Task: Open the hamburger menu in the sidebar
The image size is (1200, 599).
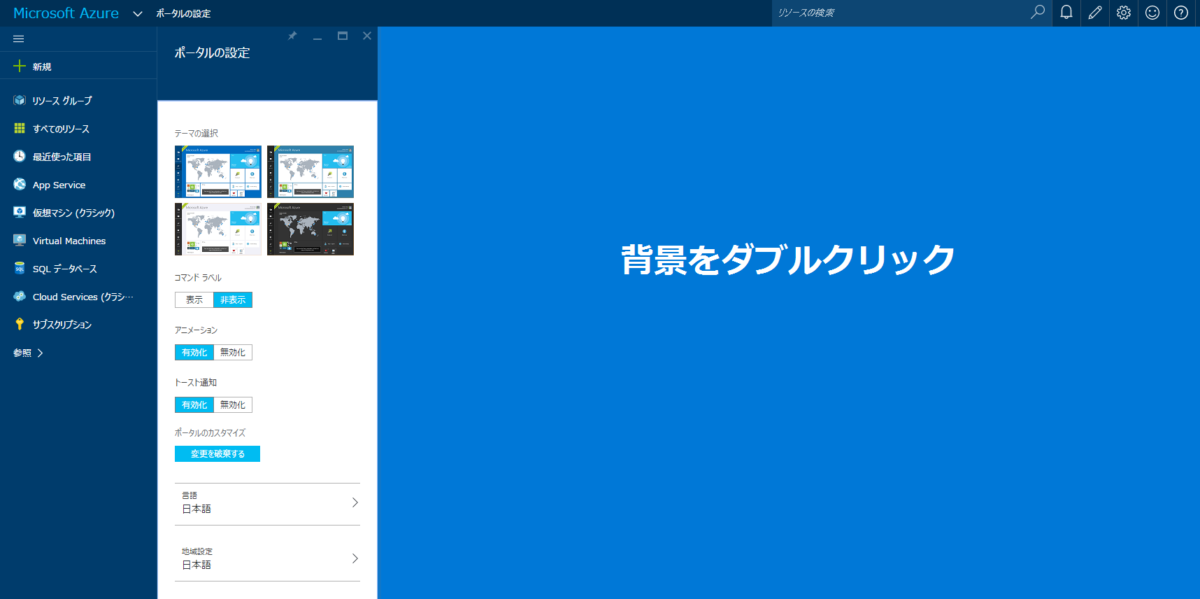Action: click(x=18, y=38)
